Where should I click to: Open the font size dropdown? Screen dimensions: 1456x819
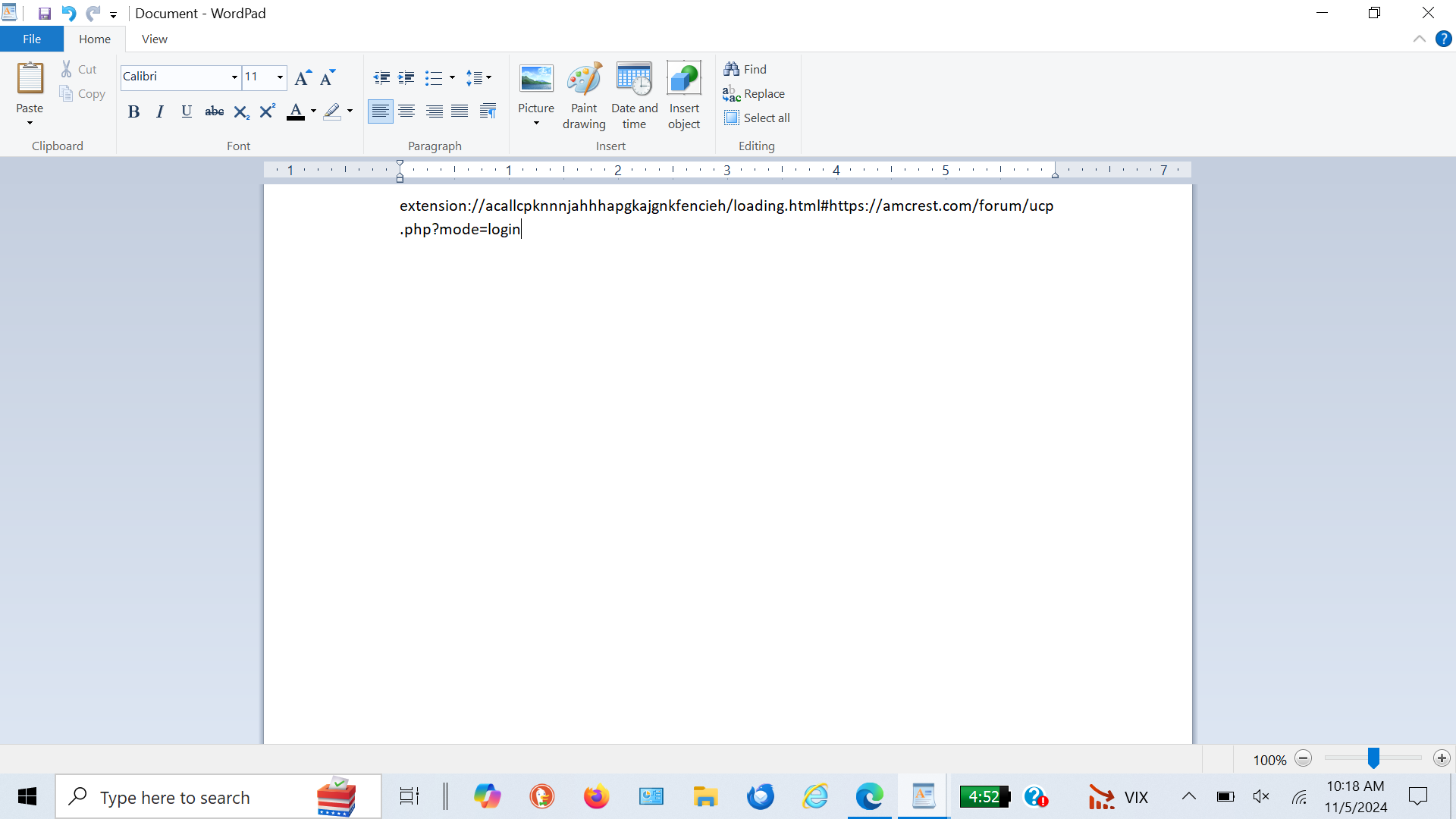[280, 77]
